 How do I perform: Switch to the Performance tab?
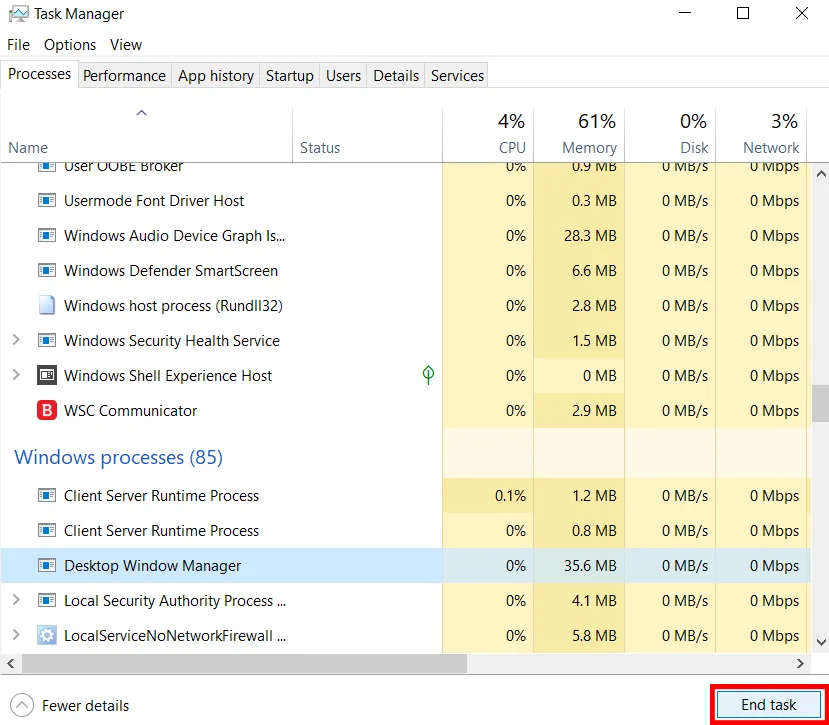tap(124, 75)
